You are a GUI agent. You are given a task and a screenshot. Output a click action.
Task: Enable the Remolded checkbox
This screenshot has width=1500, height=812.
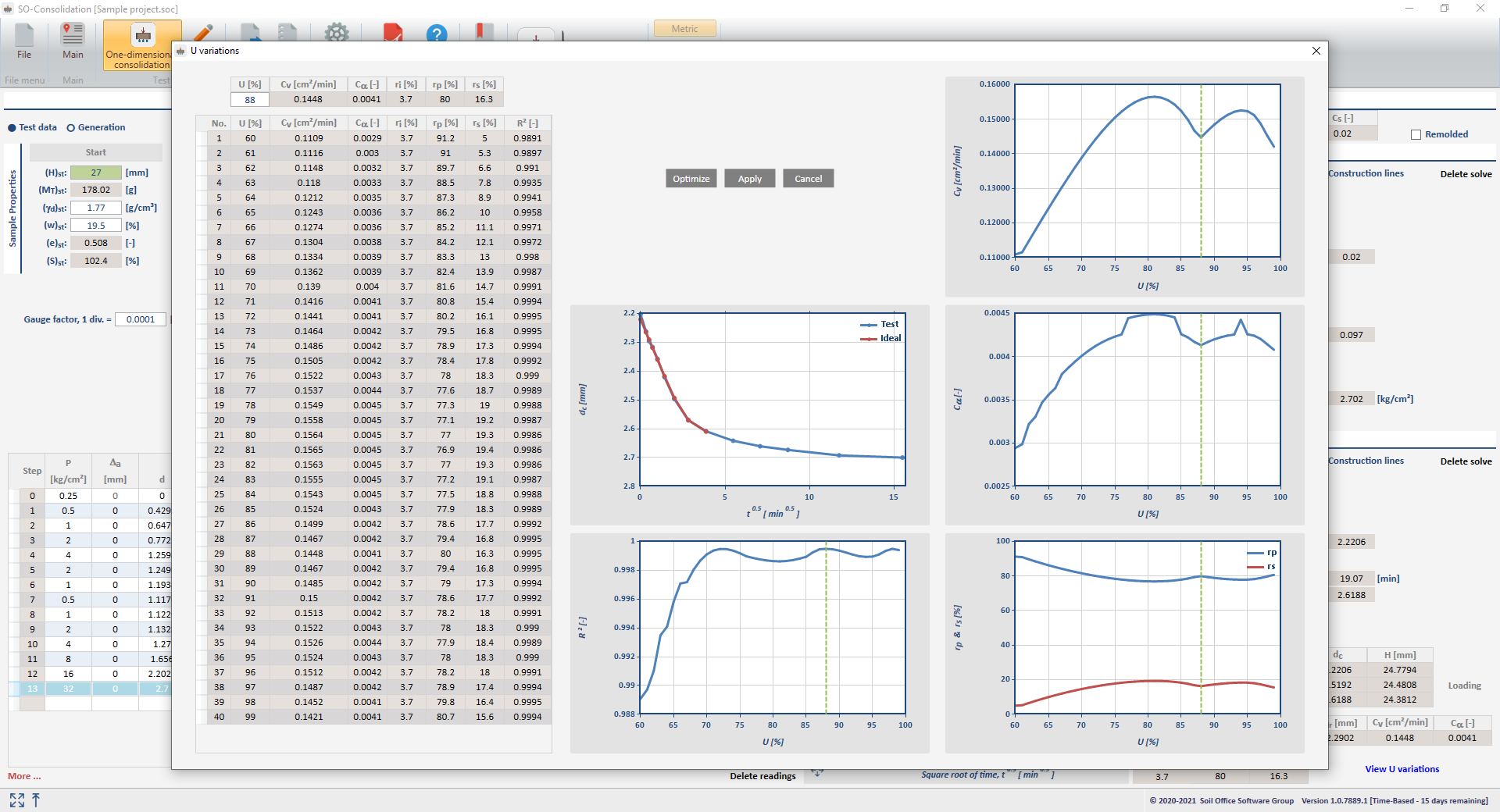[1416, 134]
